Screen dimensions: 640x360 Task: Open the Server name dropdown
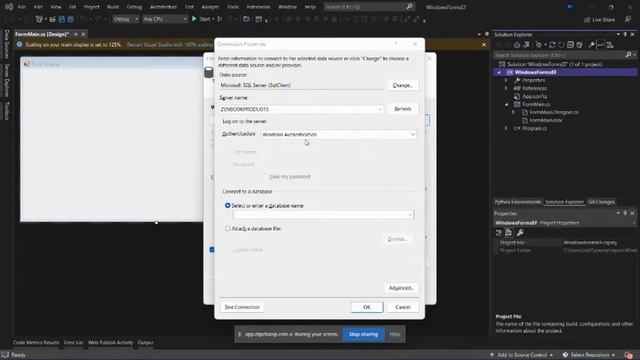click(x=380, y=109)
